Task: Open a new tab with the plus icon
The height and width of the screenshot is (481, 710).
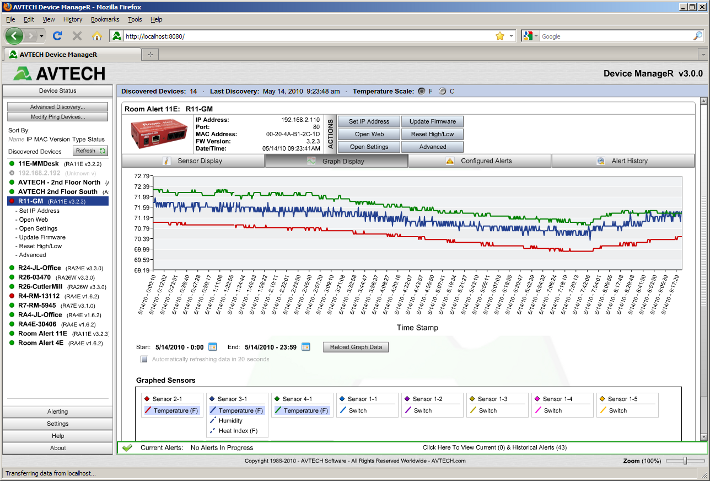Action: tap(150, 54)
